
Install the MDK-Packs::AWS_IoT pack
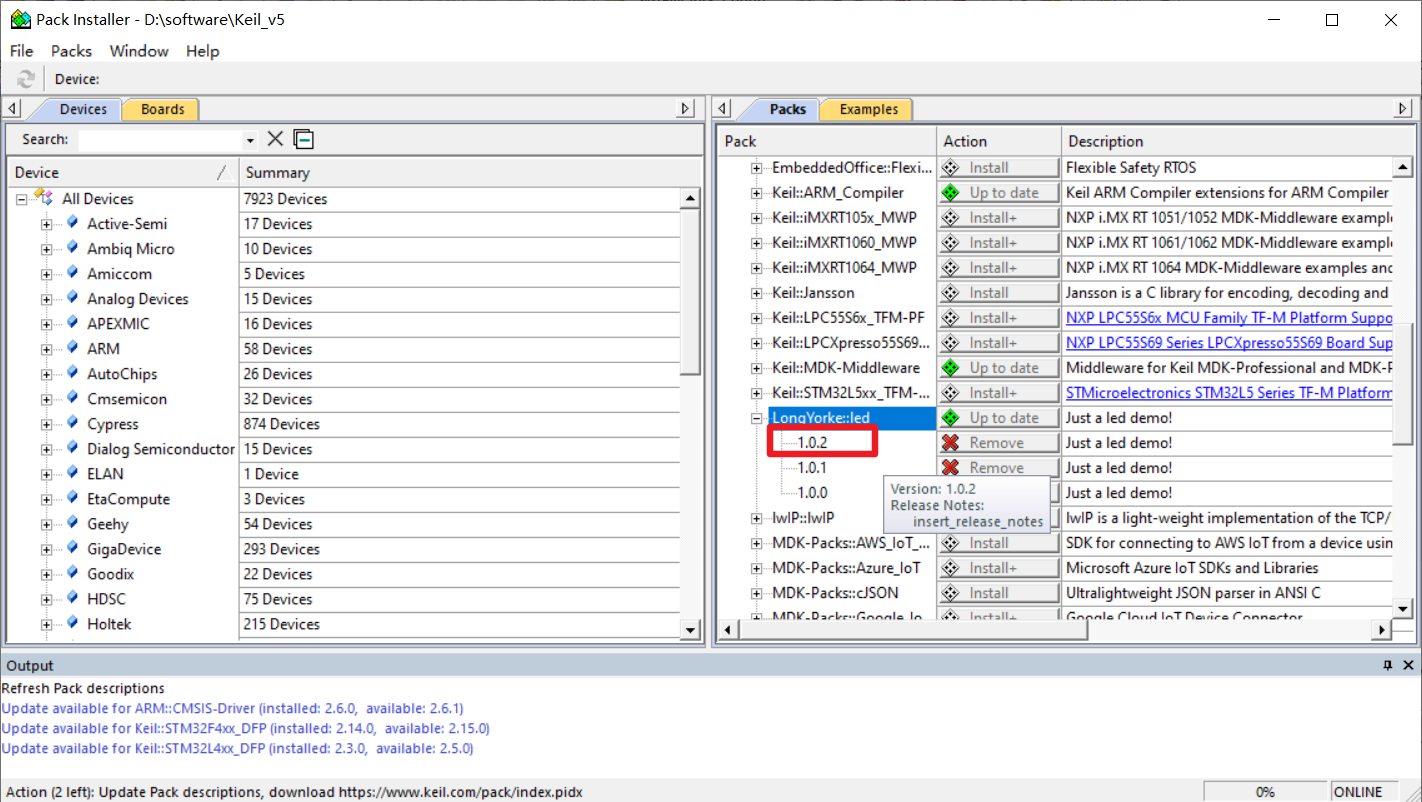[x=998, y=542]
